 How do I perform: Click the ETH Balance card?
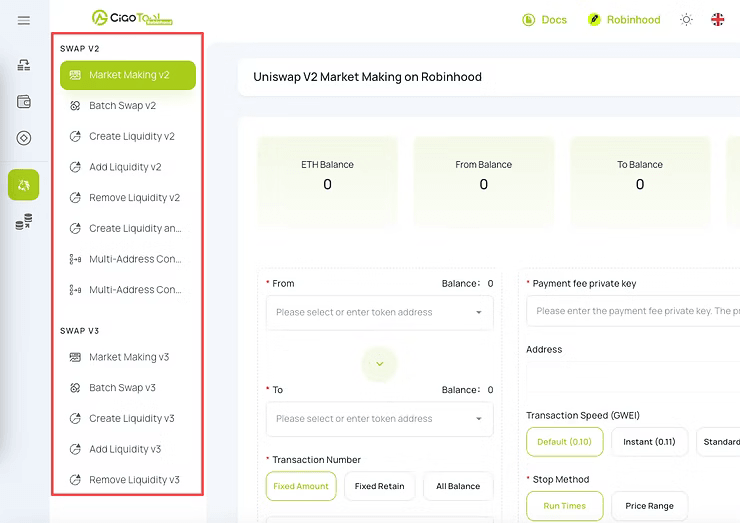(328, 182)
